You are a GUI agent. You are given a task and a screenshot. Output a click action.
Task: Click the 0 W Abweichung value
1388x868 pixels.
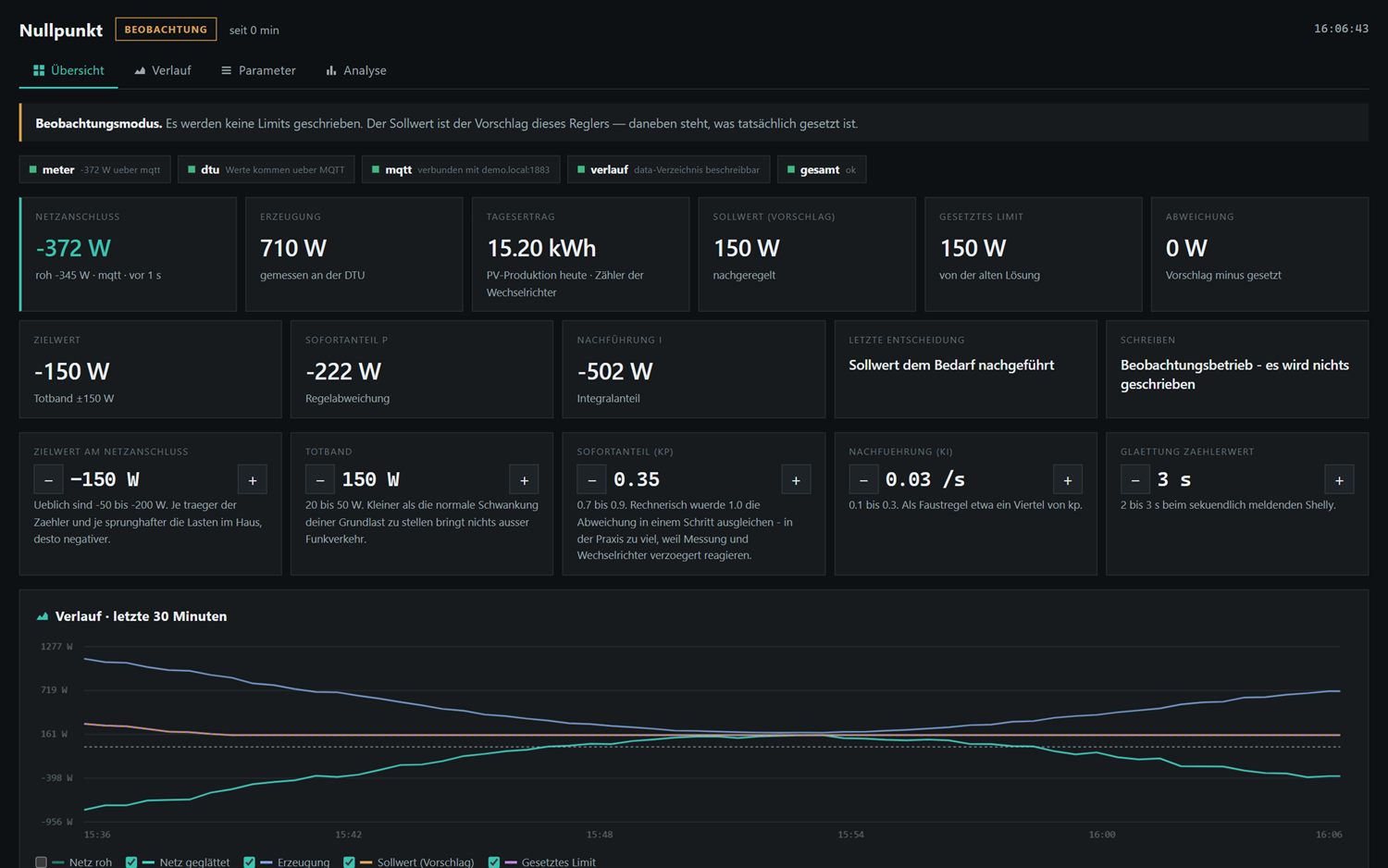click(x=1186, y=248)
